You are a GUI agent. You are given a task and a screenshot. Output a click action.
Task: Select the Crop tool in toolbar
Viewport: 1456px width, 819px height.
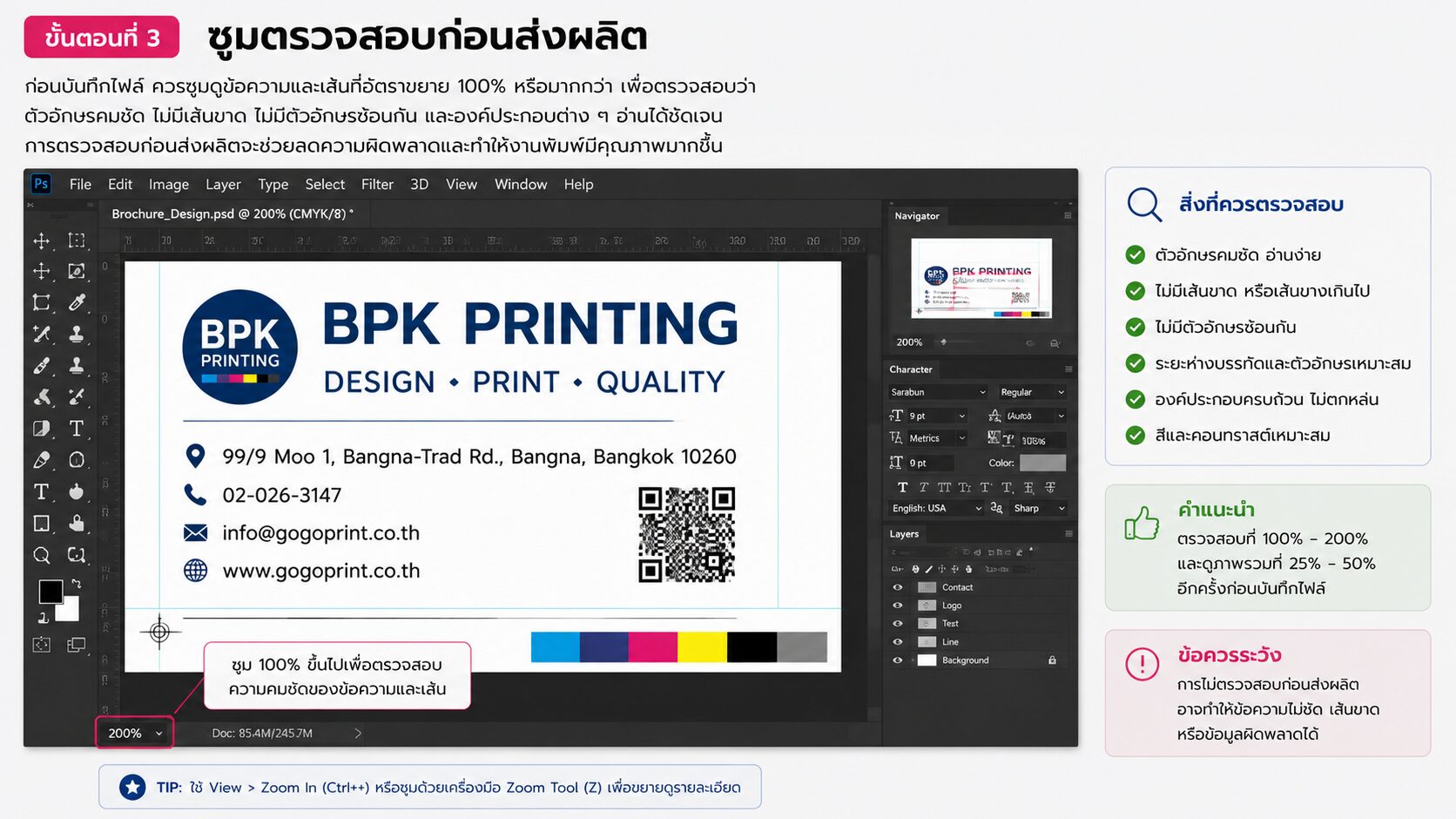41,303
